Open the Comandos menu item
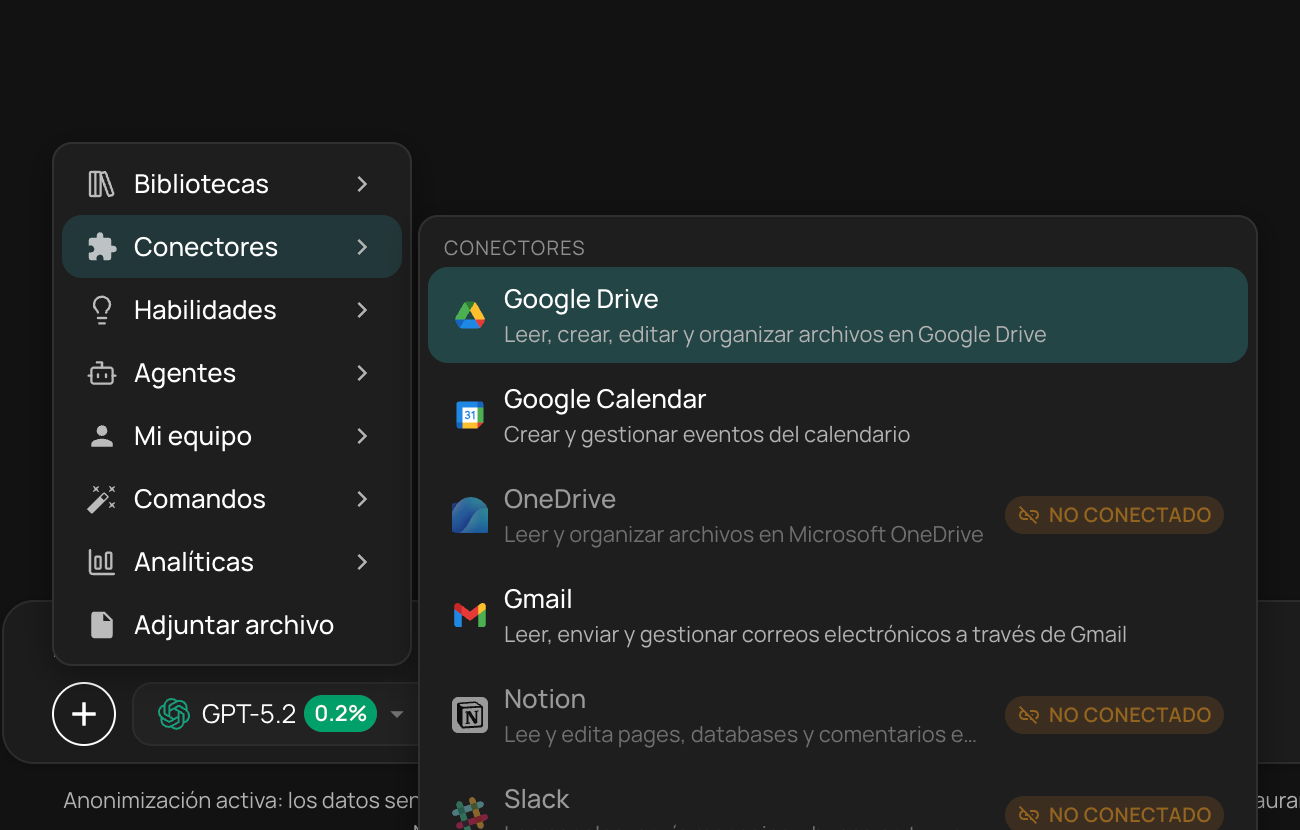The width and height of the screenshot is (1300, 830). 232,499
